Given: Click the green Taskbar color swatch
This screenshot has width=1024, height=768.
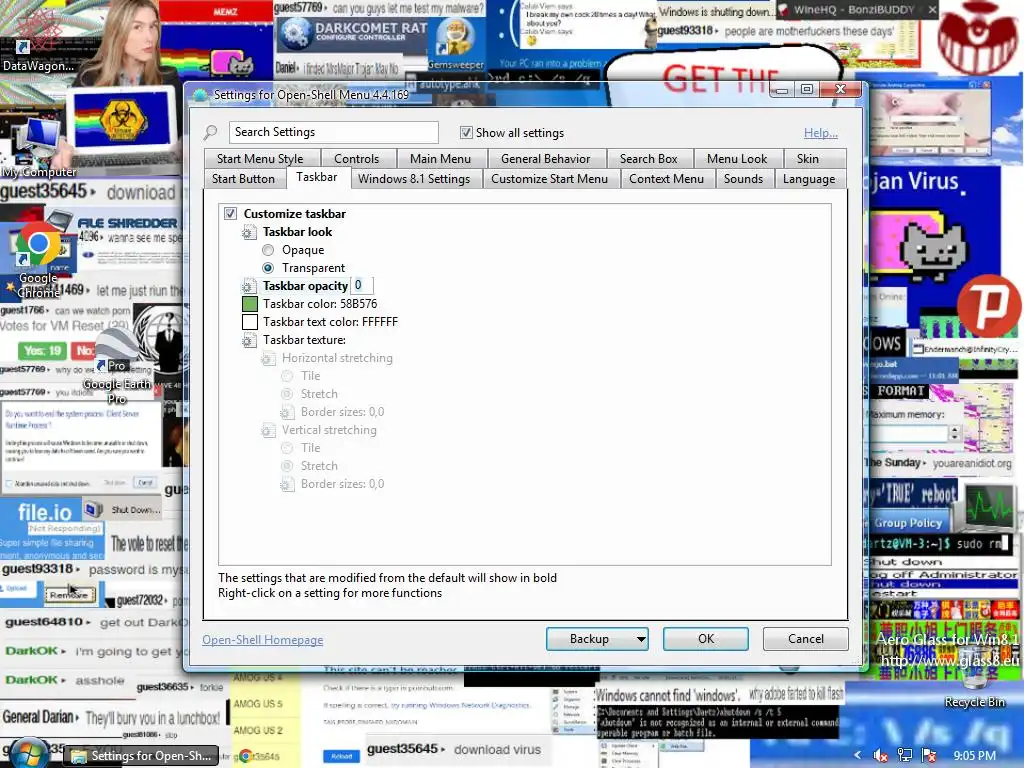Looking at the screenshot, I should tap(249, 304).
